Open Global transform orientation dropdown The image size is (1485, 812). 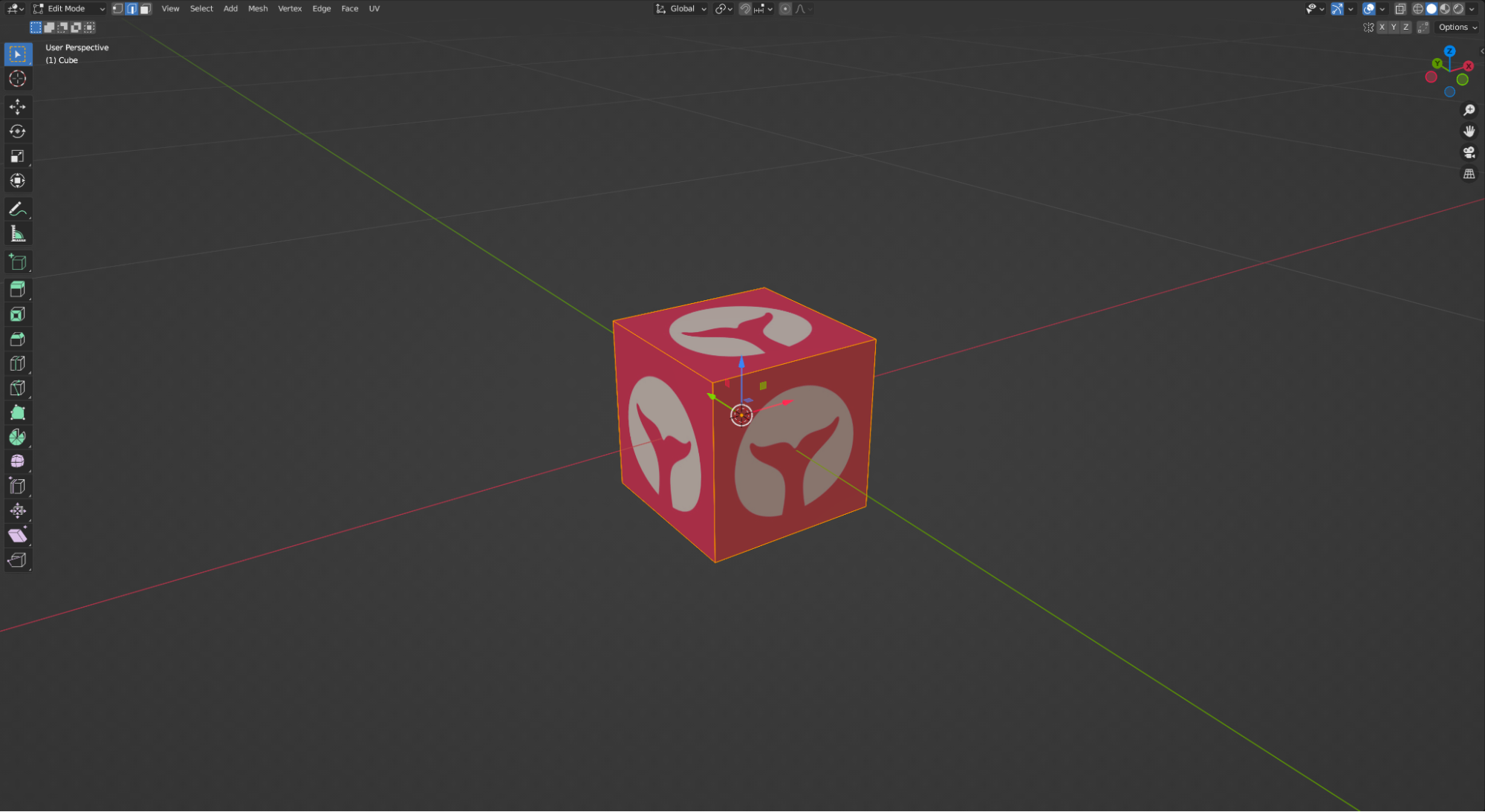[x=681, y=9]
